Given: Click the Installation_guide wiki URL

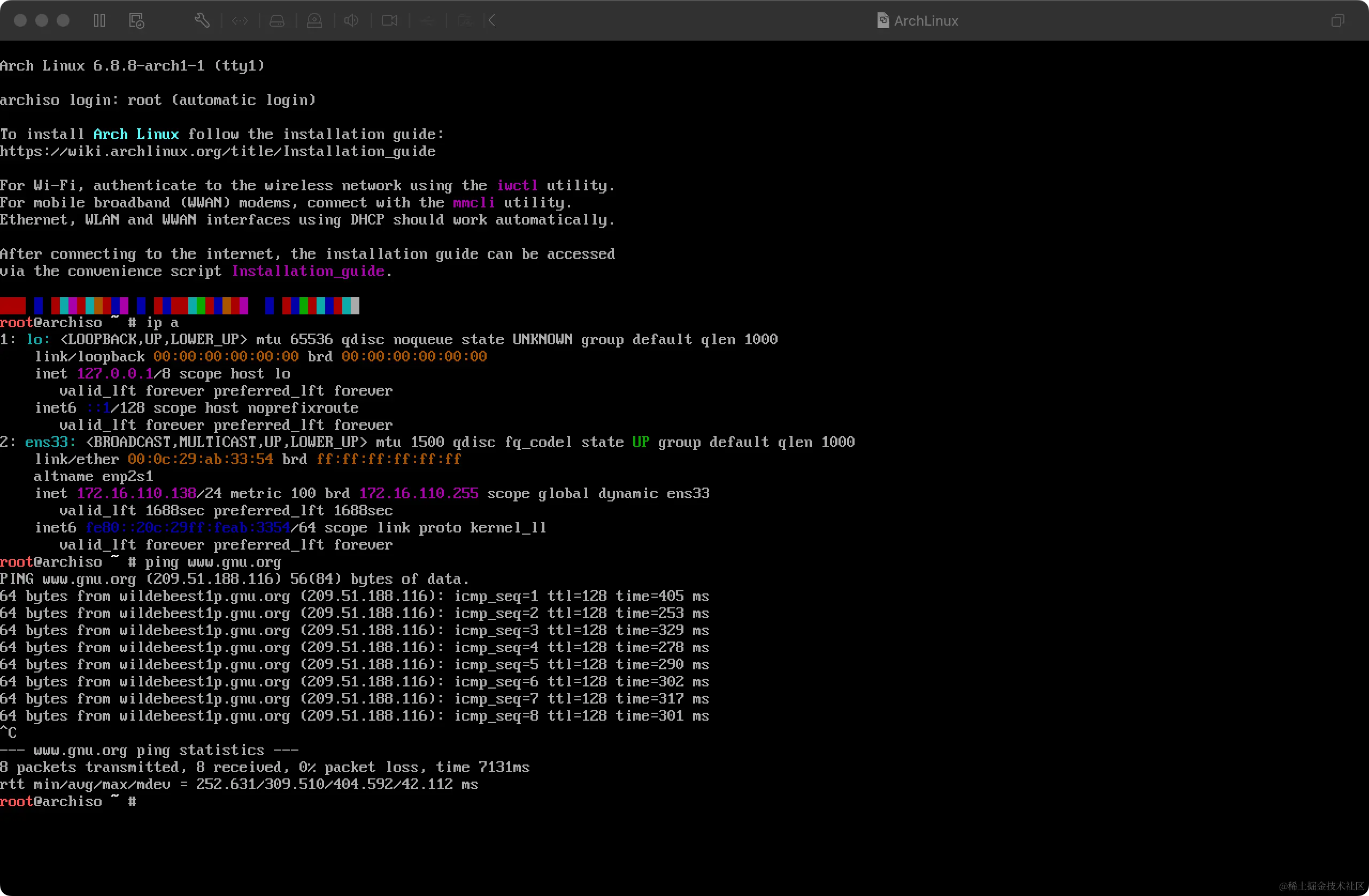Looking at the screenshot, I should coord(218,151).
